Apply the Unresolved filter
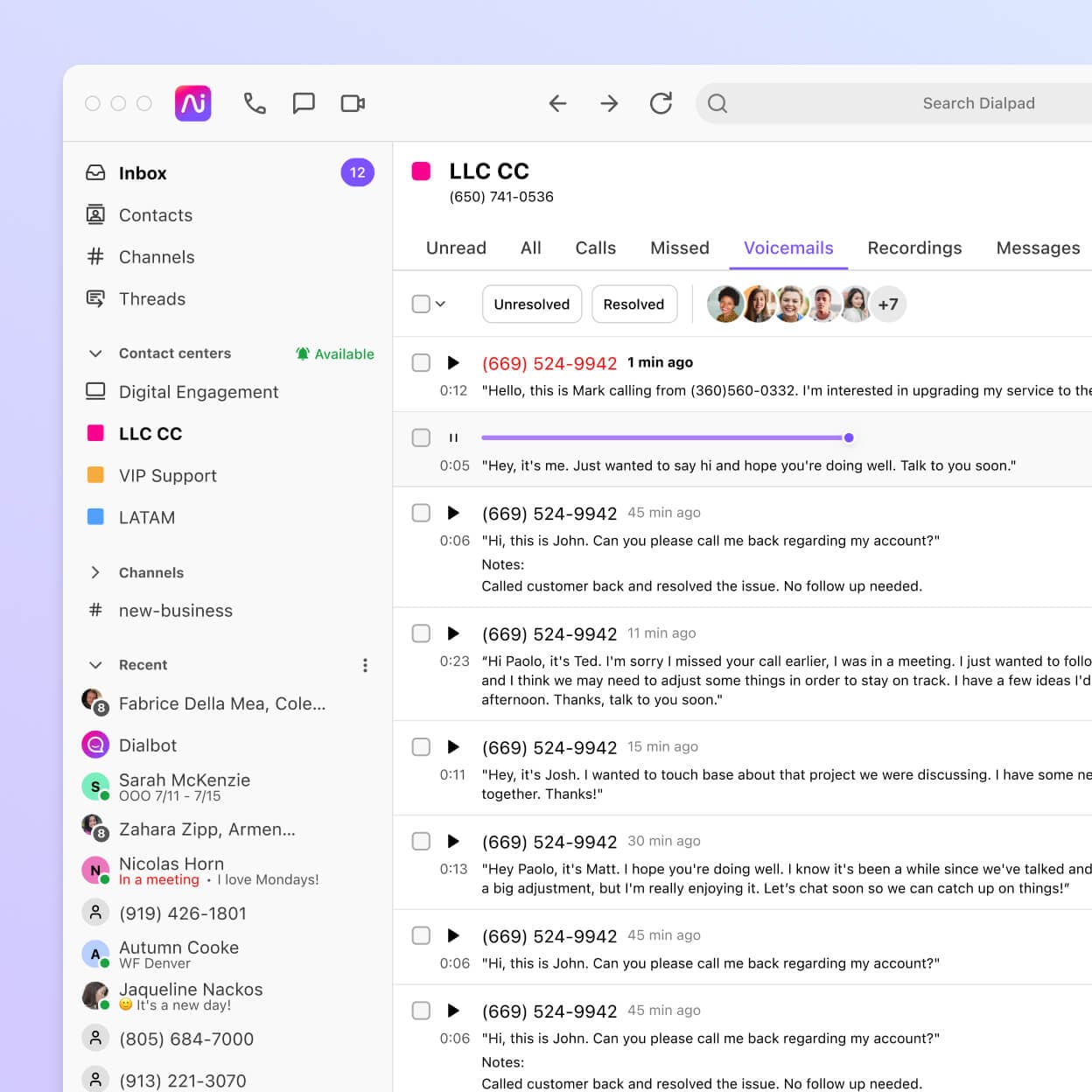 [531, 304]
